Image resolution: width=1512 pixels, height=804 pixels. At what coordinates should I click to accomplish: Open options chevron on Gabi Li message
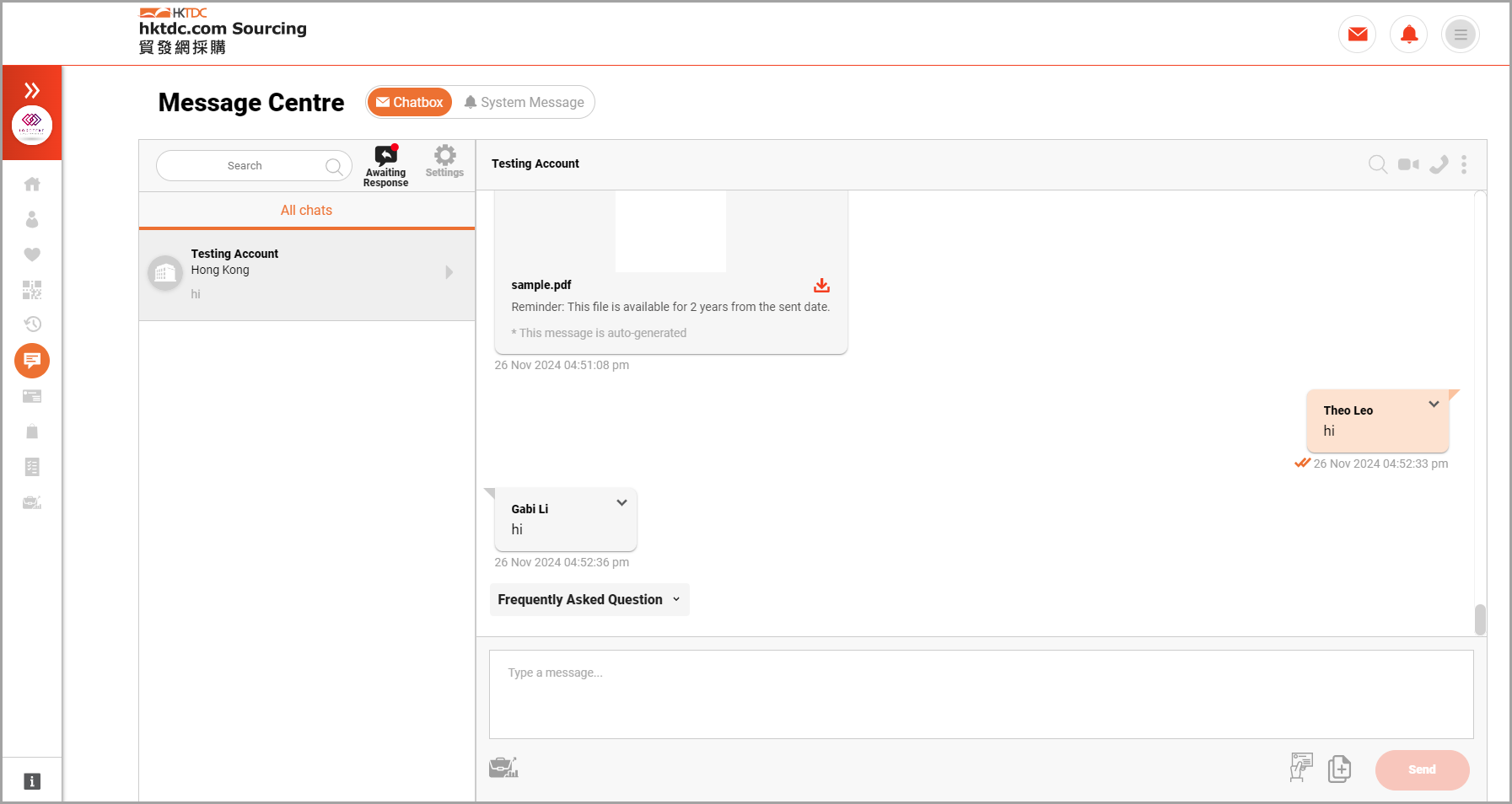621,503
